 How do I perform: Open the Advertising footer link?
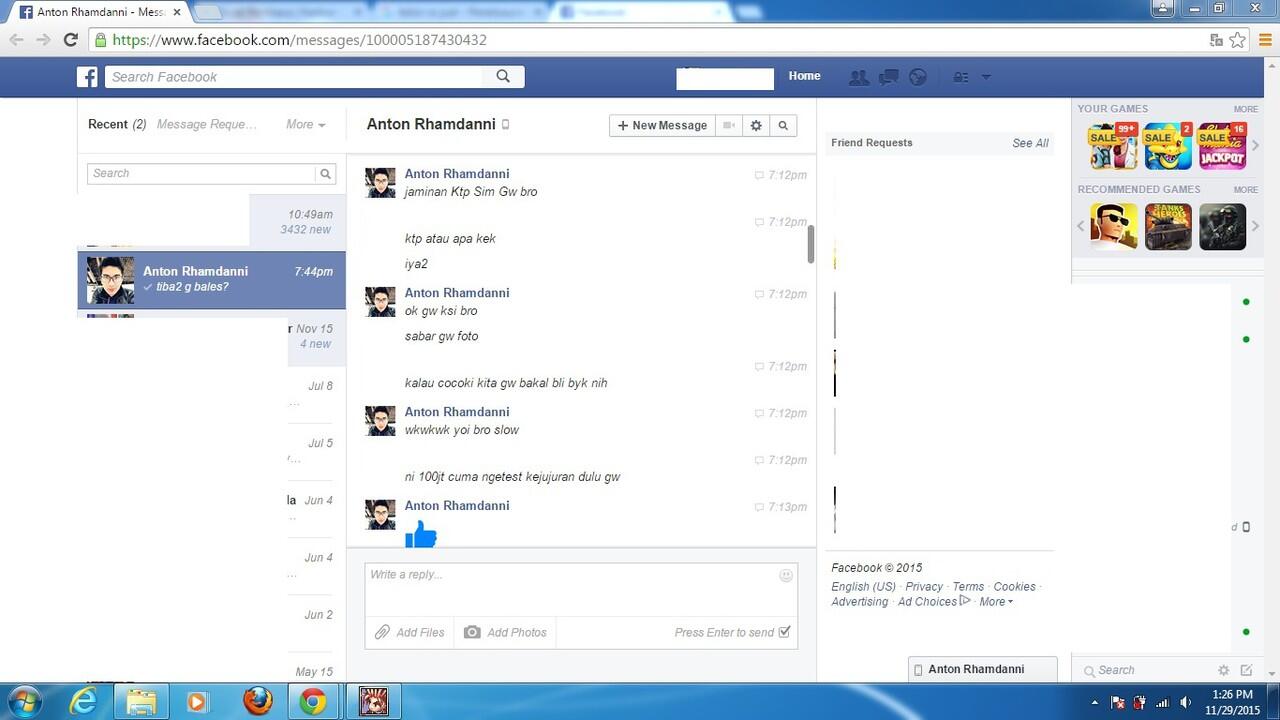[859, 602]
